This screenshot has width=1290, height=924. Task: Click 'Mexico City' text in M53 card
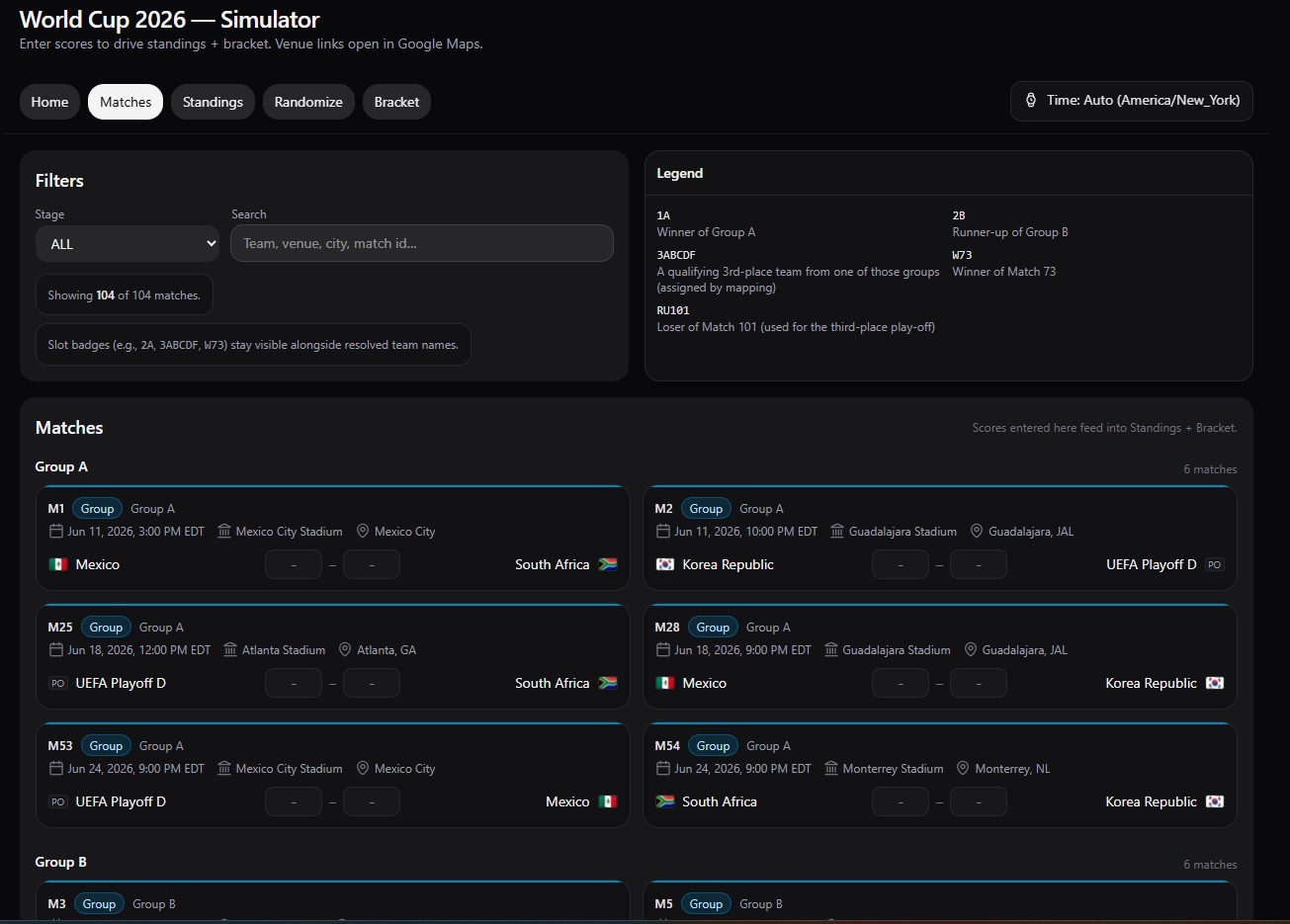pyautogui.click(x=404, y=769)
